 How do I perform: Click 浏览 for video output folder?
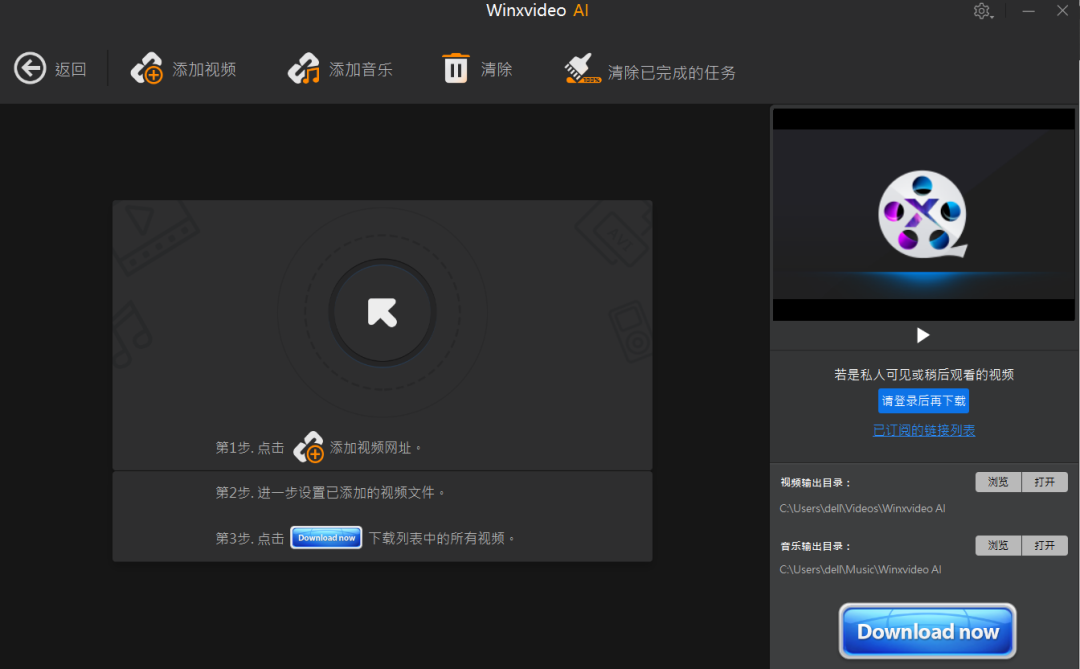pos(998,482)
